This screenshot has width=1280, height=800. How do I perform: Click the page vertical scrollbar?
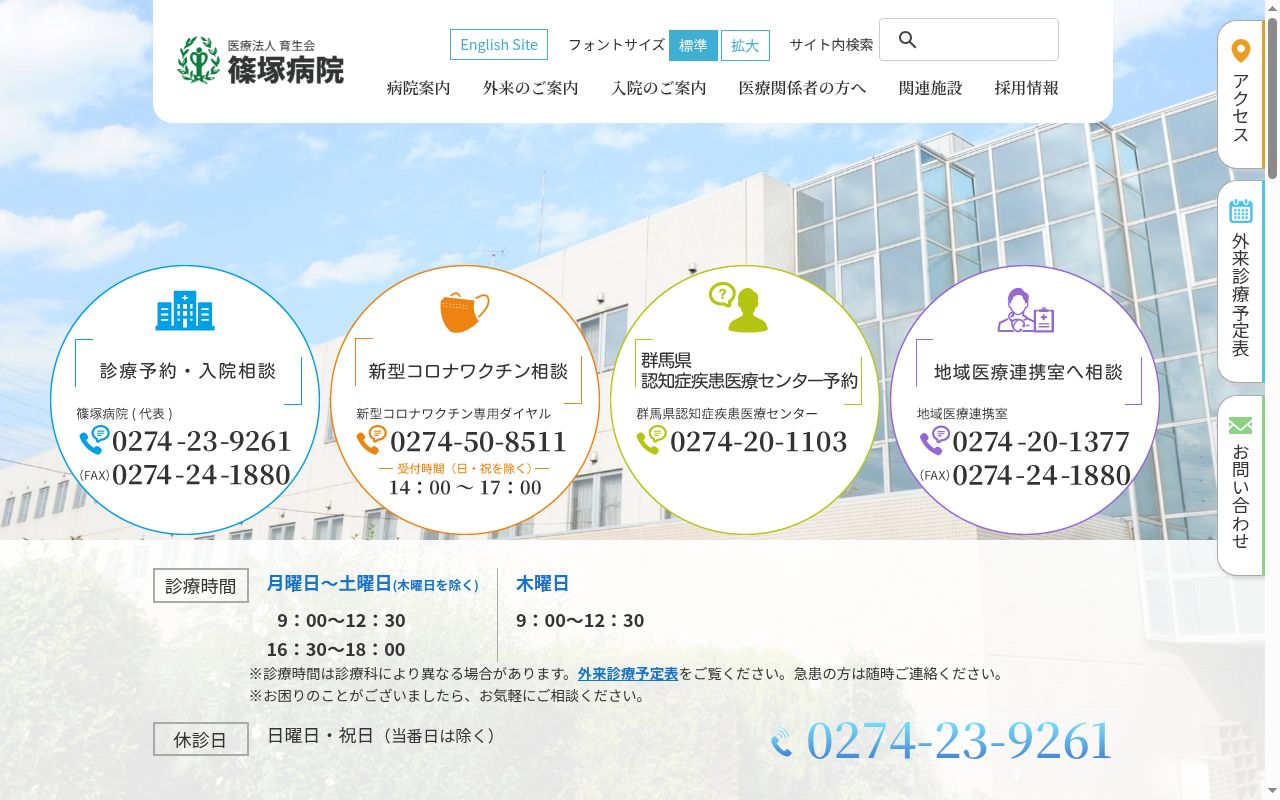(1272, 400)
